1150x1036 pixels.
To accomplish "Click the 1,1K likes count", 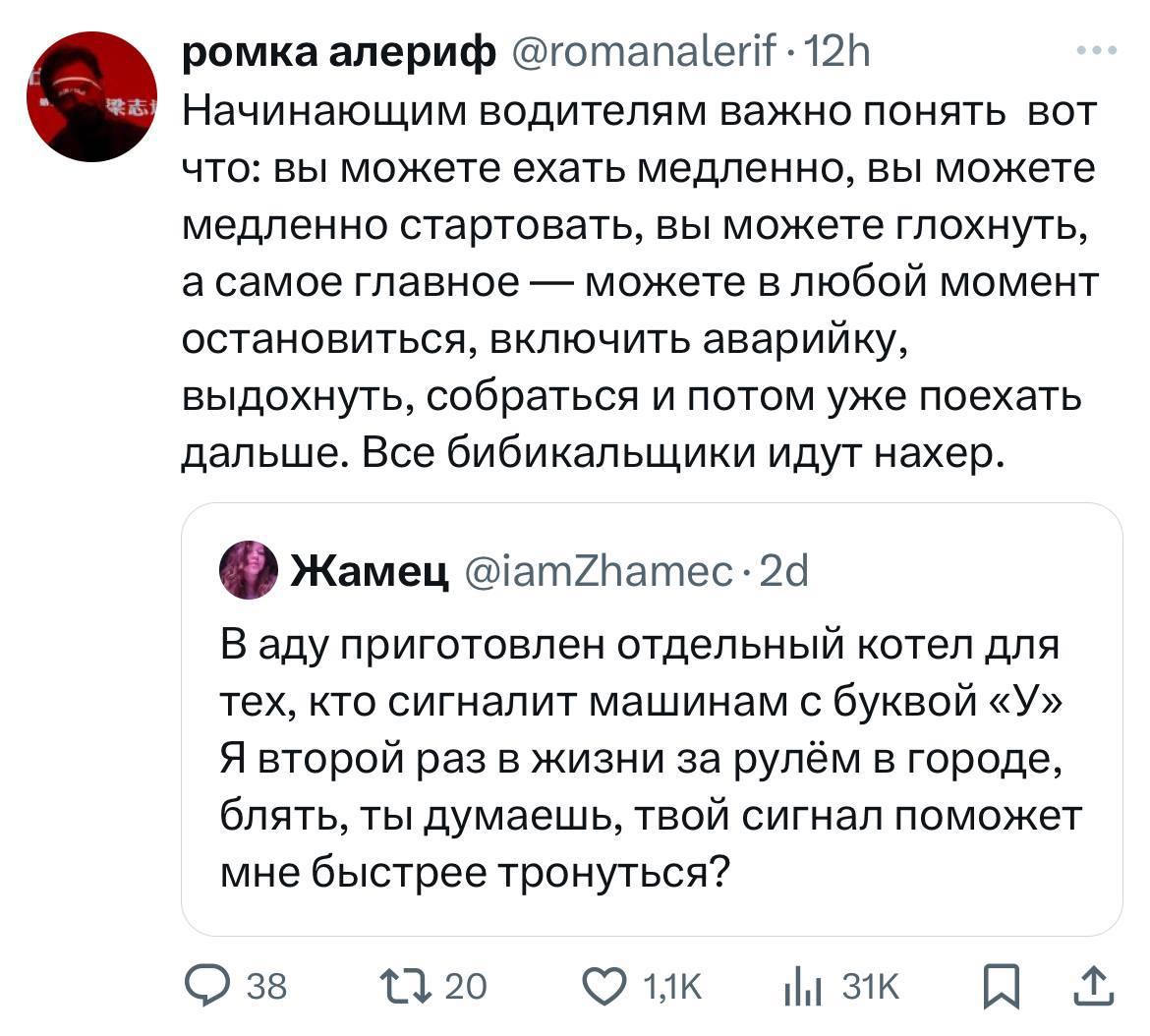I will pos(672,987).
